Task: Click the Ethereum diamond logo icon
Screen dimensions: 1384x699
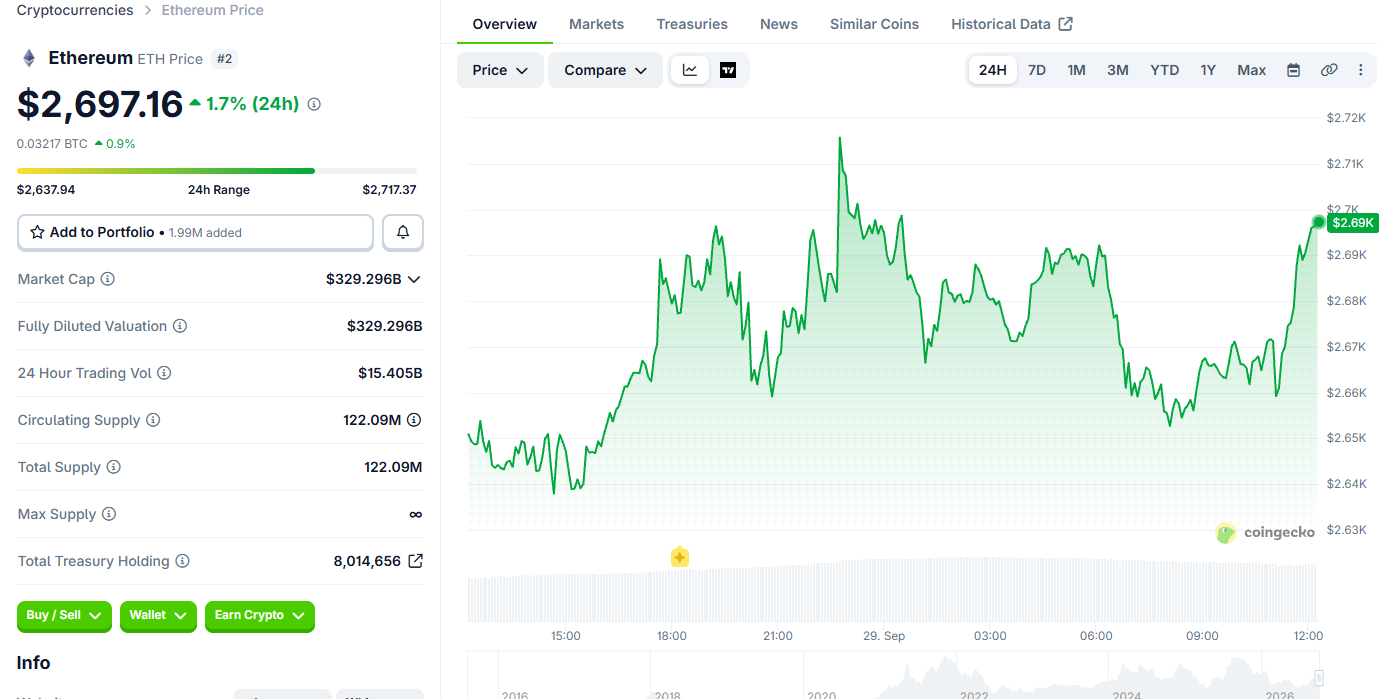Action: click(x=29, y=58)
